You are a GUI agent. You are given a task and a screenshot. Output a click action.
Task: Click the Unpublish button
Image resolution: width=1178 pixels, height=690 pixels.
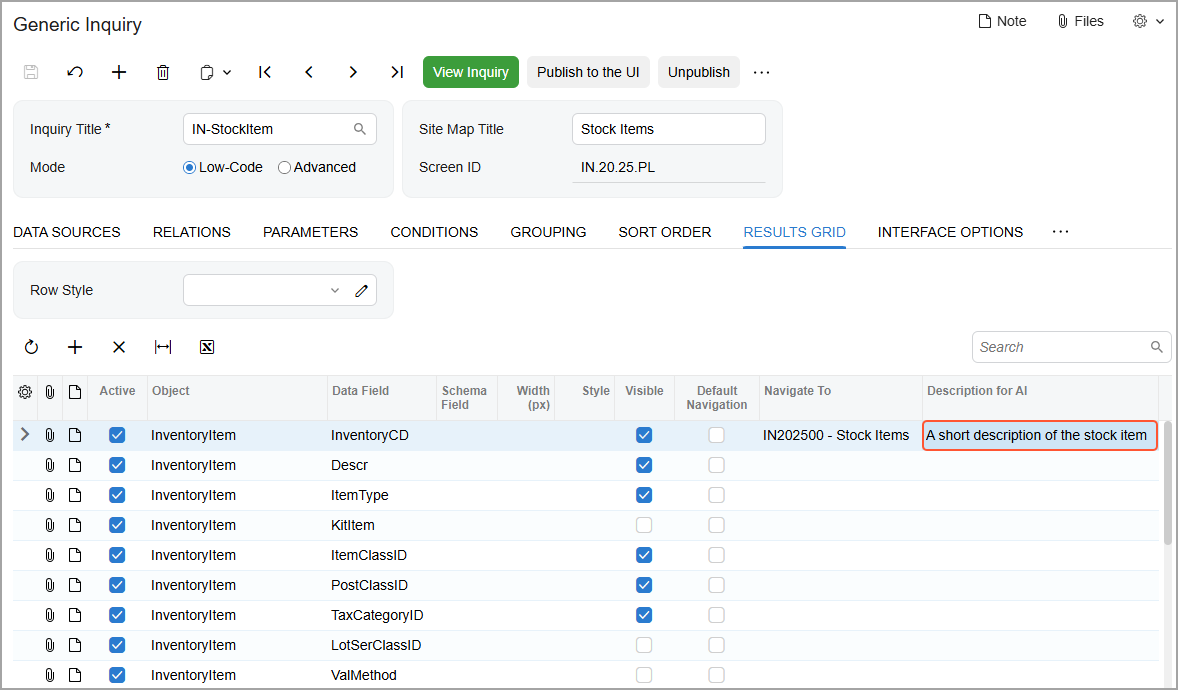coord(699,72)
